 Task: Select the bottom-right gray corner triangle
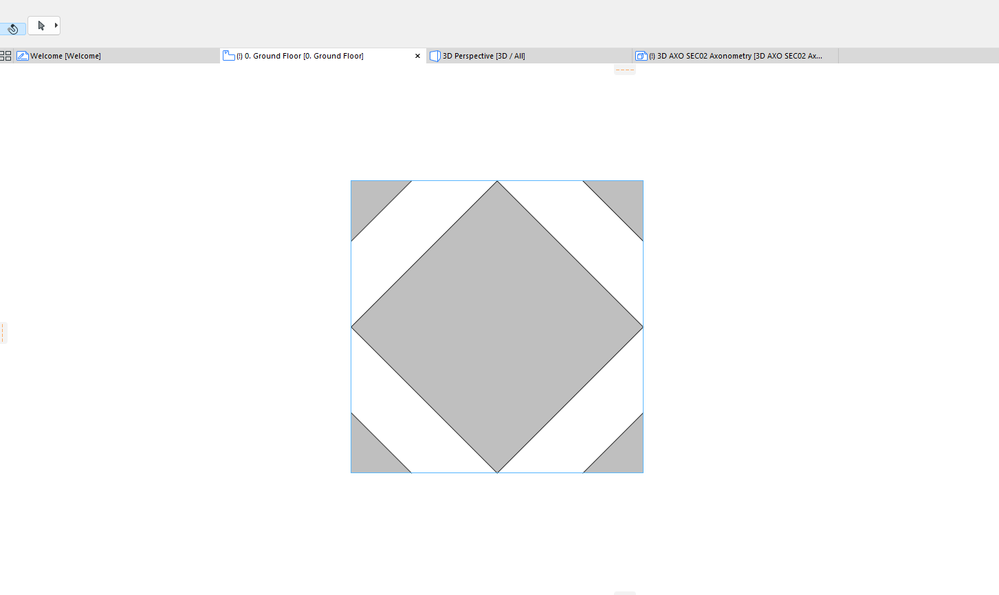coord(623,453)
